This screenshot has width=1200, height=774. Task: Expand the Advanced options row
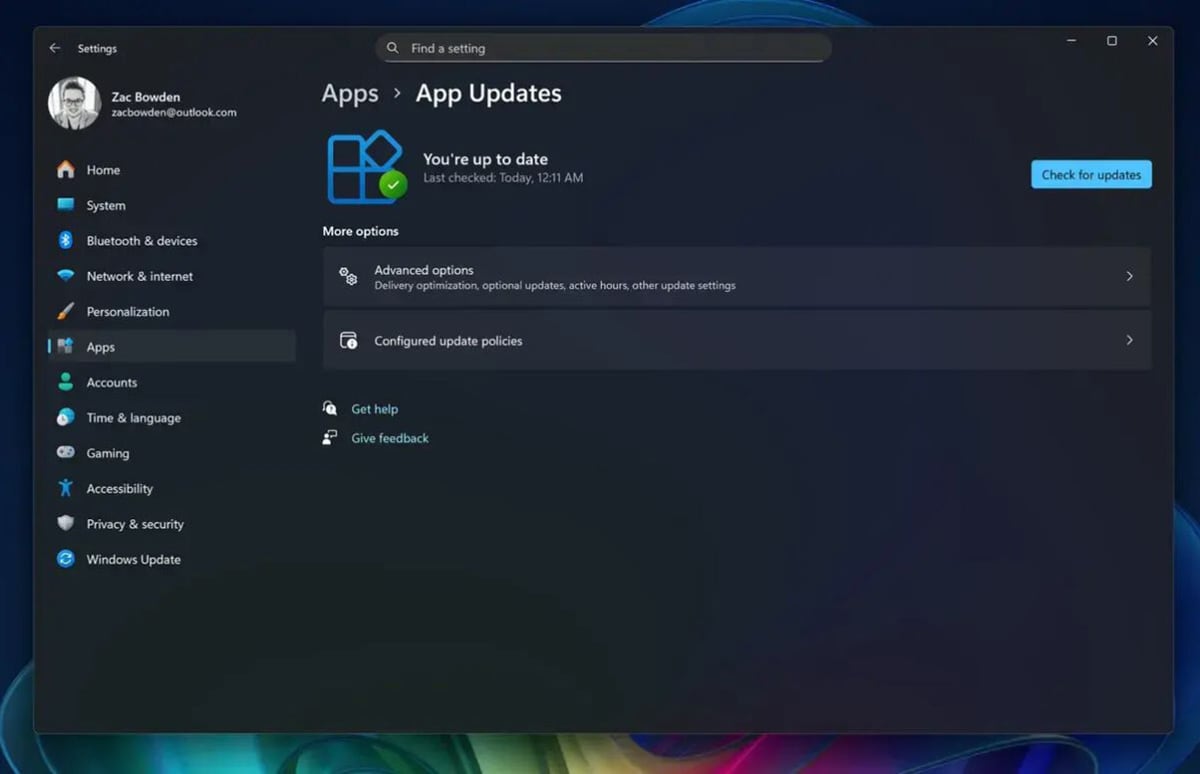pyautogui.click(x=737, y=276)
